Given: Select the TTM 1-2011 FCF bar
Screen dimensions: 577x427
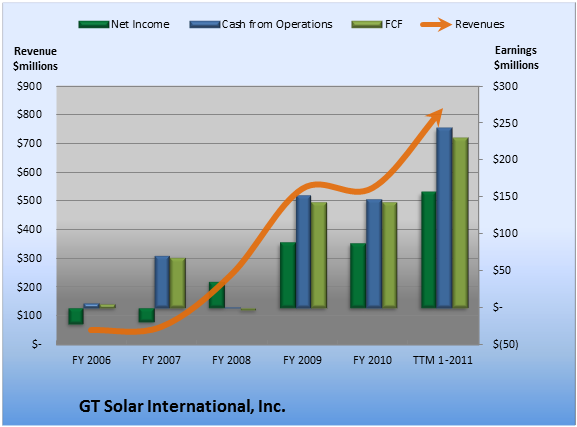Looking at the screenshot, I should [x=460, y=222].
